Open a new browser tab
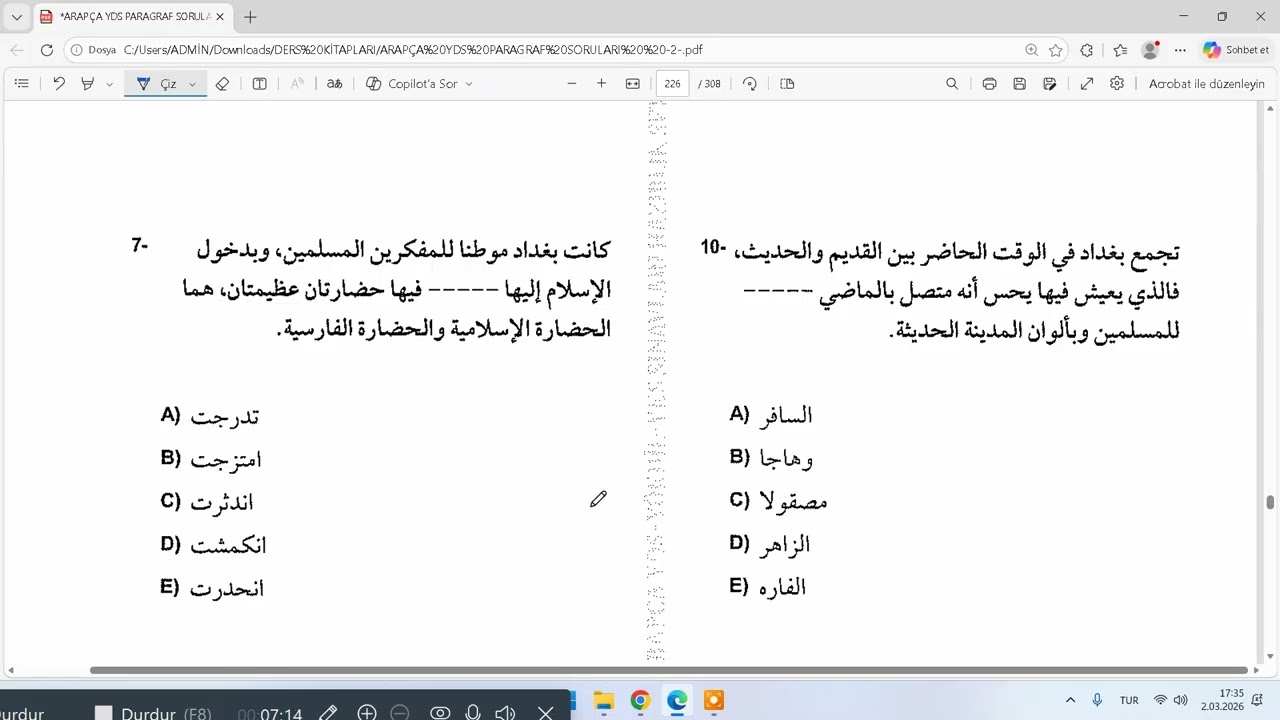This screenshot has height=720, width=1280. (250, 17)
